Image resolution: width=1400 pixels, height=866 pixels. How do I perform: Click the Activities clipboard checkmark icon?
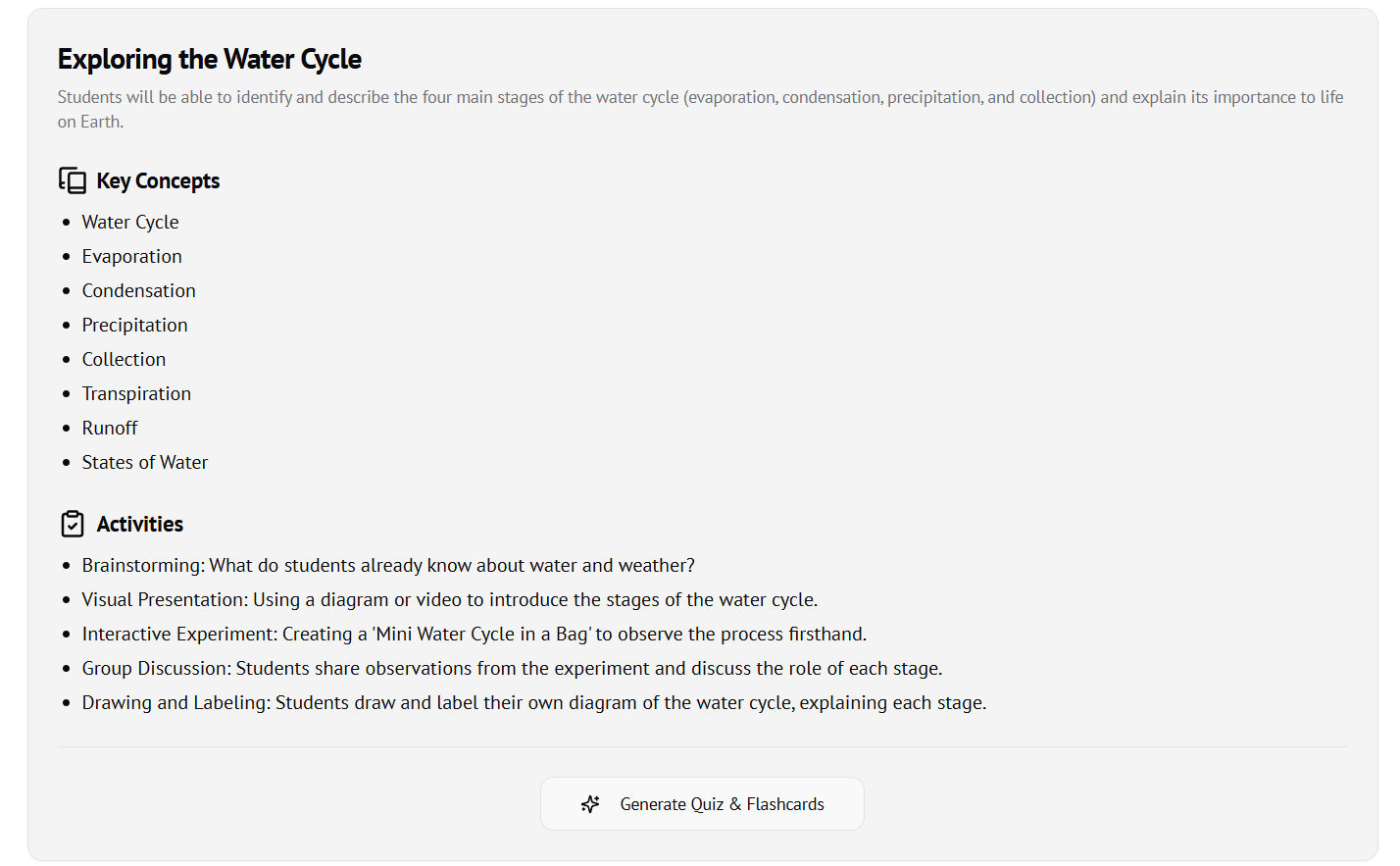pyautogui.click(x=73, y=524)
